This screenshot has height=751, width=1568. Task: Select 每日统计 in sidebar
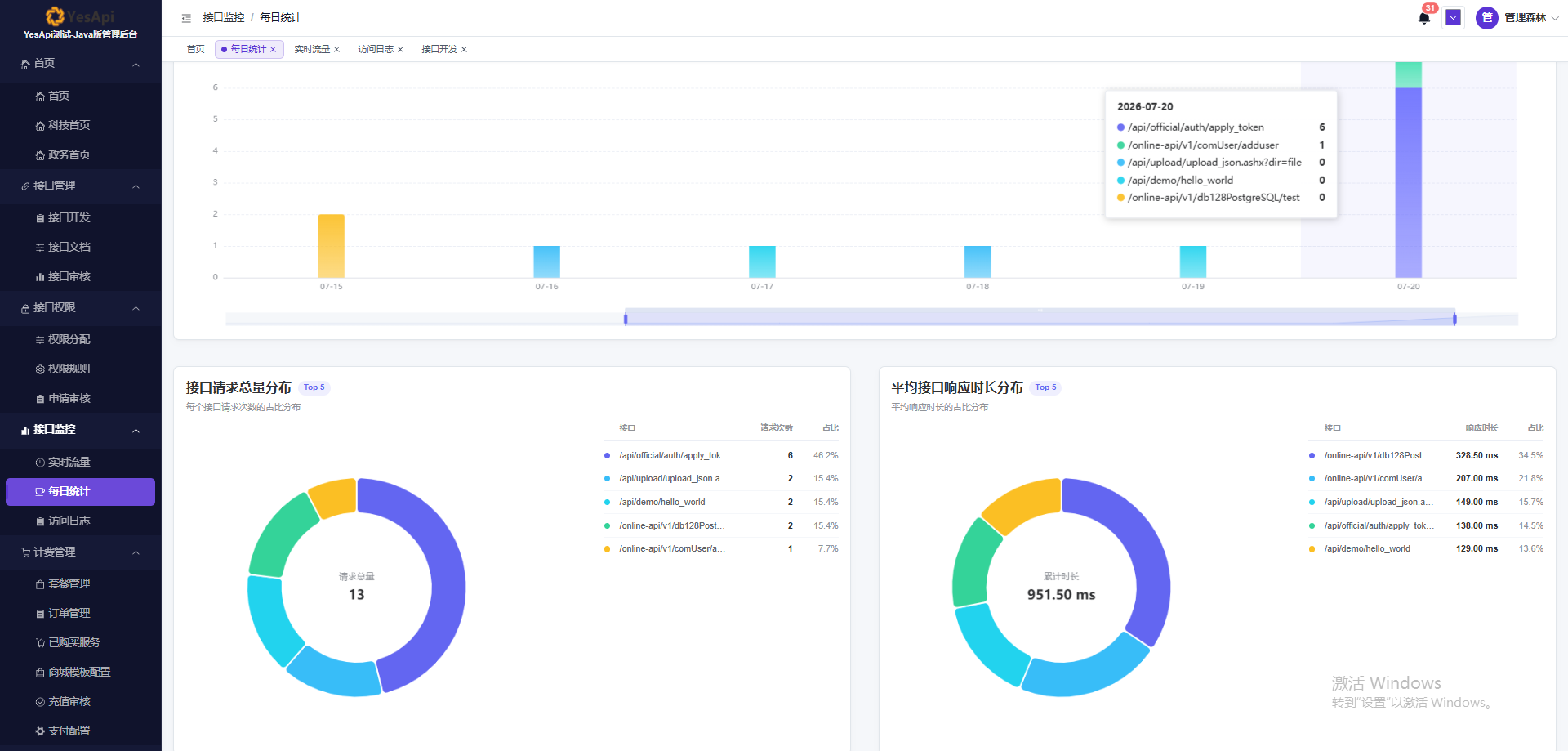coord(80,492)
